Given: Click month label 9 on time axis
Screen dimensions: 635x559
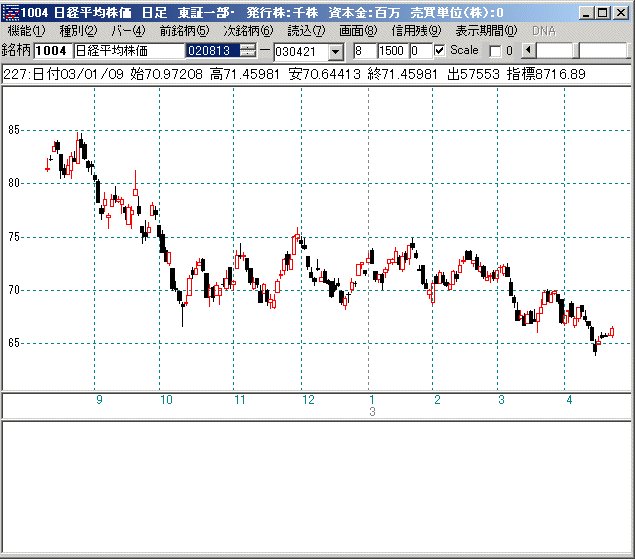Looking at the screenshot, I should [99, 400].
